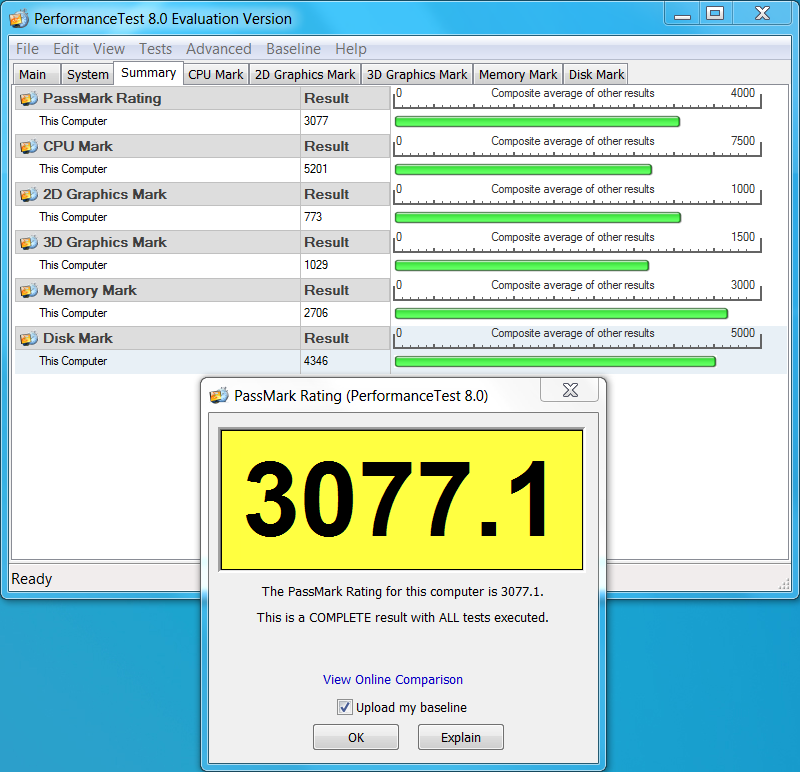Screen dimensions: 800x772
Task: Click the 2D Graphics Mark row icon
Action: click(x=28, y=194)
